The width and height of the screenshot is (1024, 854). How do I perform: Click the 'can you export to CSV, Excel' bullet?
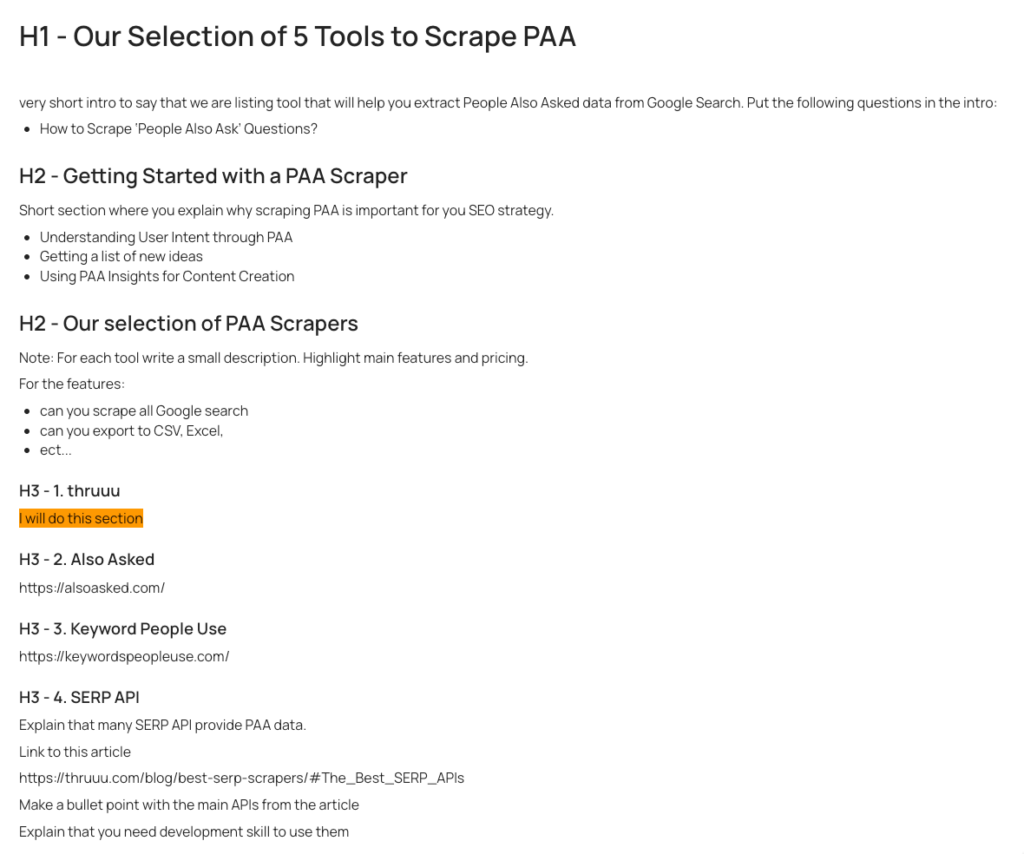(x=131, y=430)
